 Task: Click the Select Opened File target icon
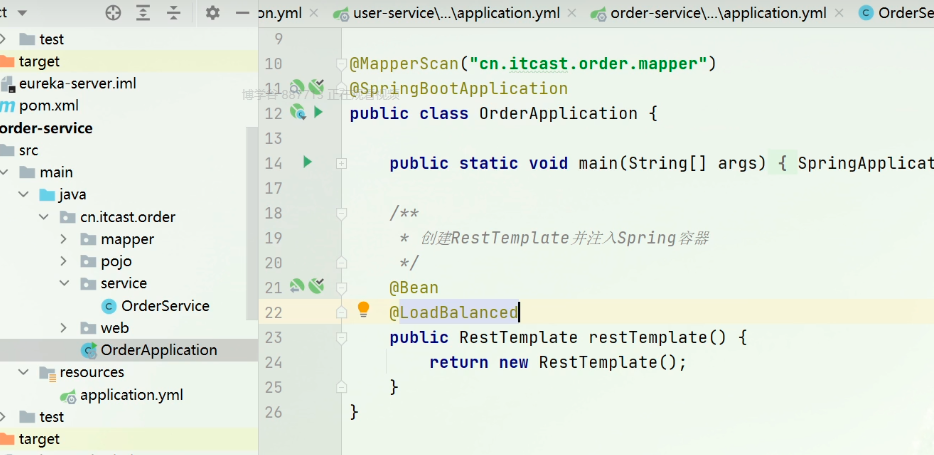coord(113,13)
